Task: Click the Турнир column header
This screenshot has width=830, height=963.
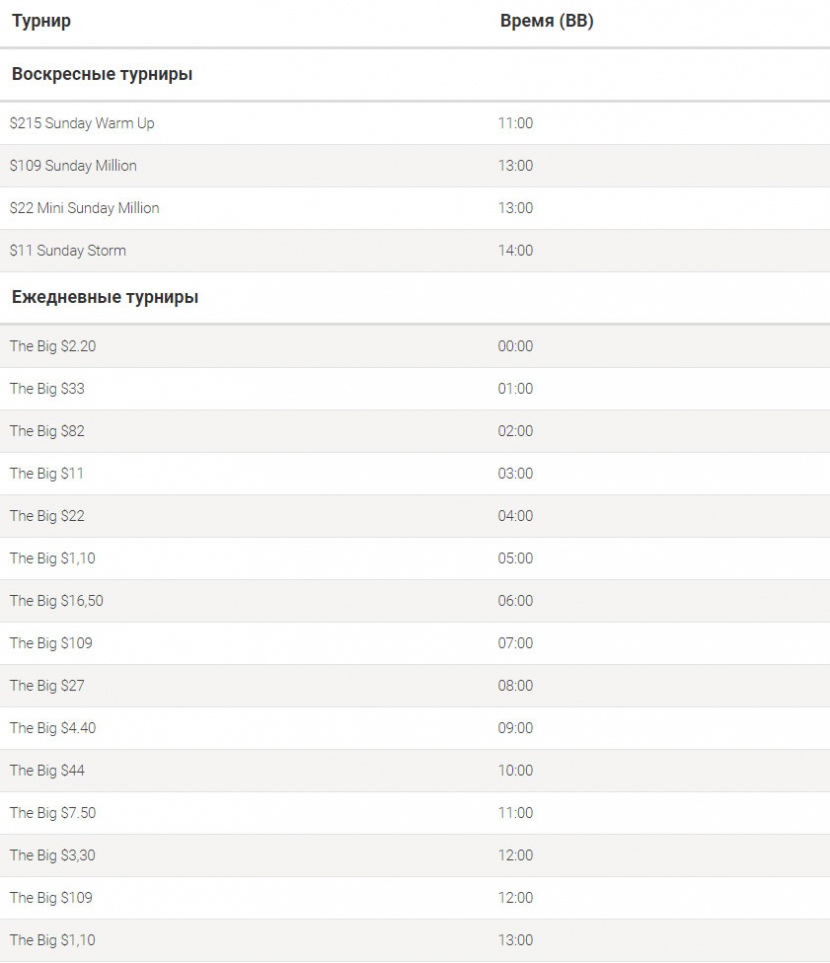Action: coord(41,21)
